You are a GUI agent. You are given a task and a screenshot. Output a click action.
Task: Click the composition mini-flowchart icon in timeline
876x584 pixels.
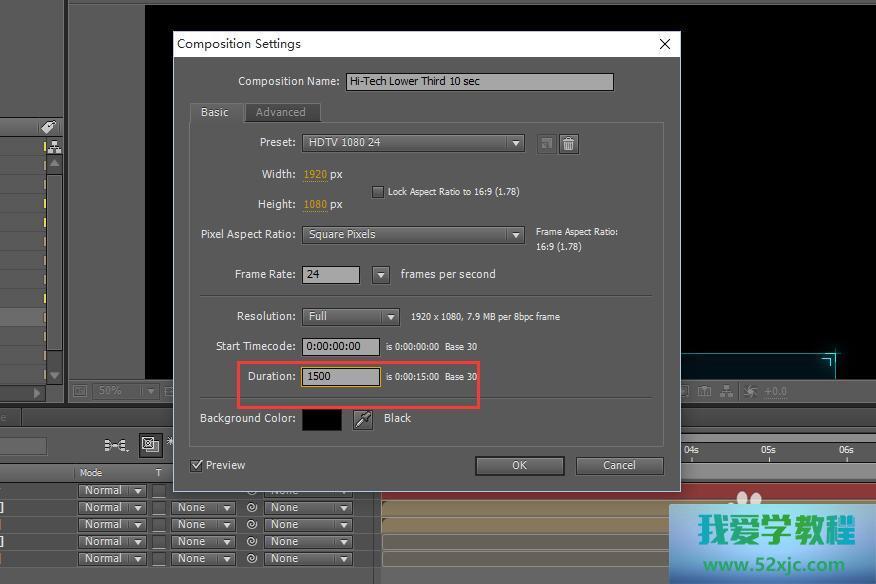click(x=116, y=445)
